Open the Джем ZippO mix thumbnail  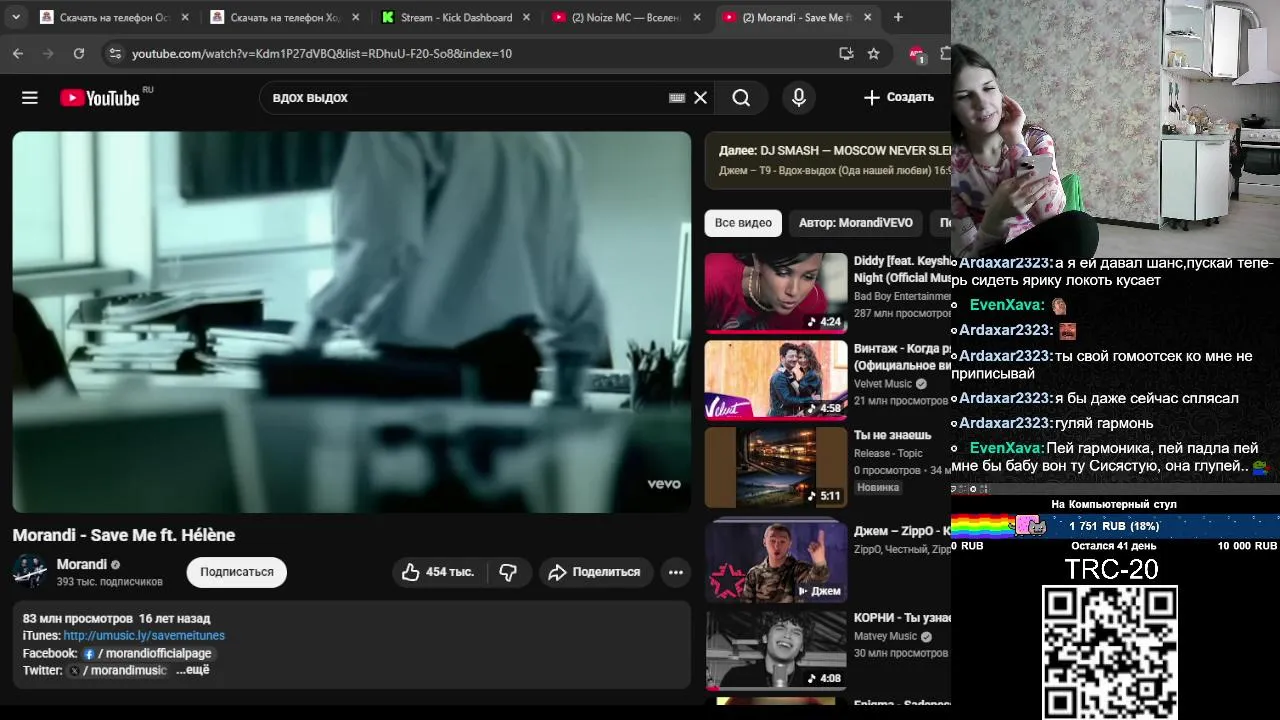(x=776, y=561)
